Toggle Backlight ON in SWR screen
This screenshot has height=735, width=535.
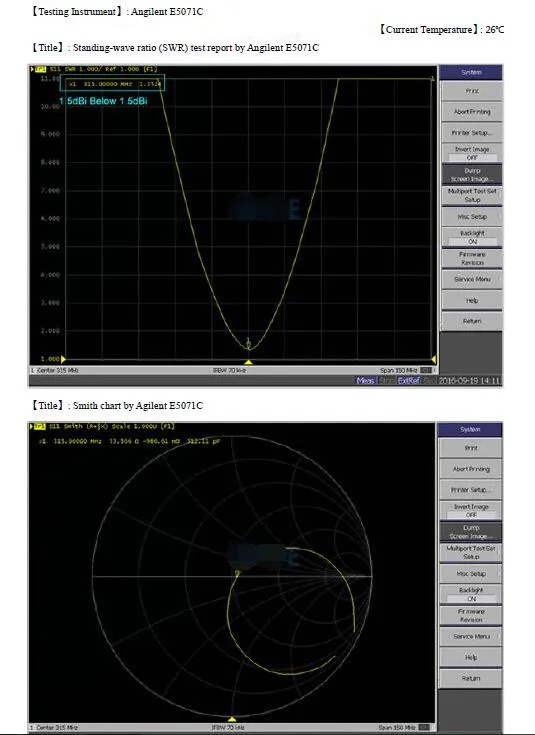(472, 237)
